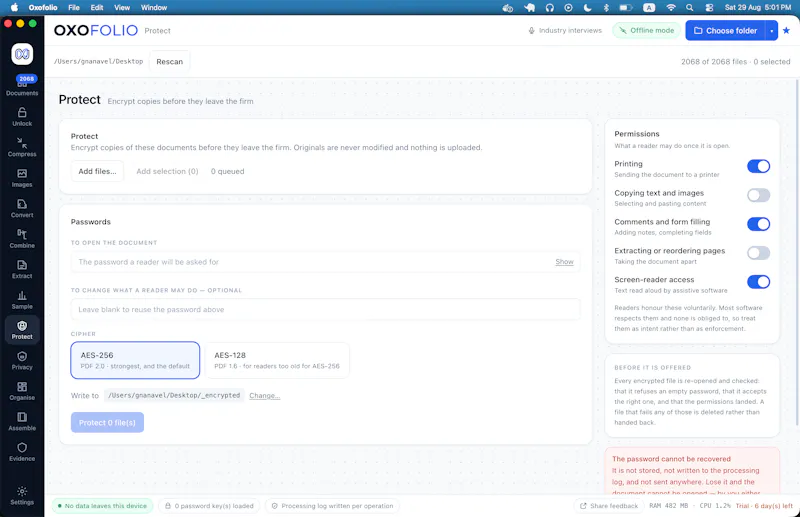The width and height of the screenshot is (800, 517).
Task: Click the Protect 0 file(s) button
Action: pos(107,423)
